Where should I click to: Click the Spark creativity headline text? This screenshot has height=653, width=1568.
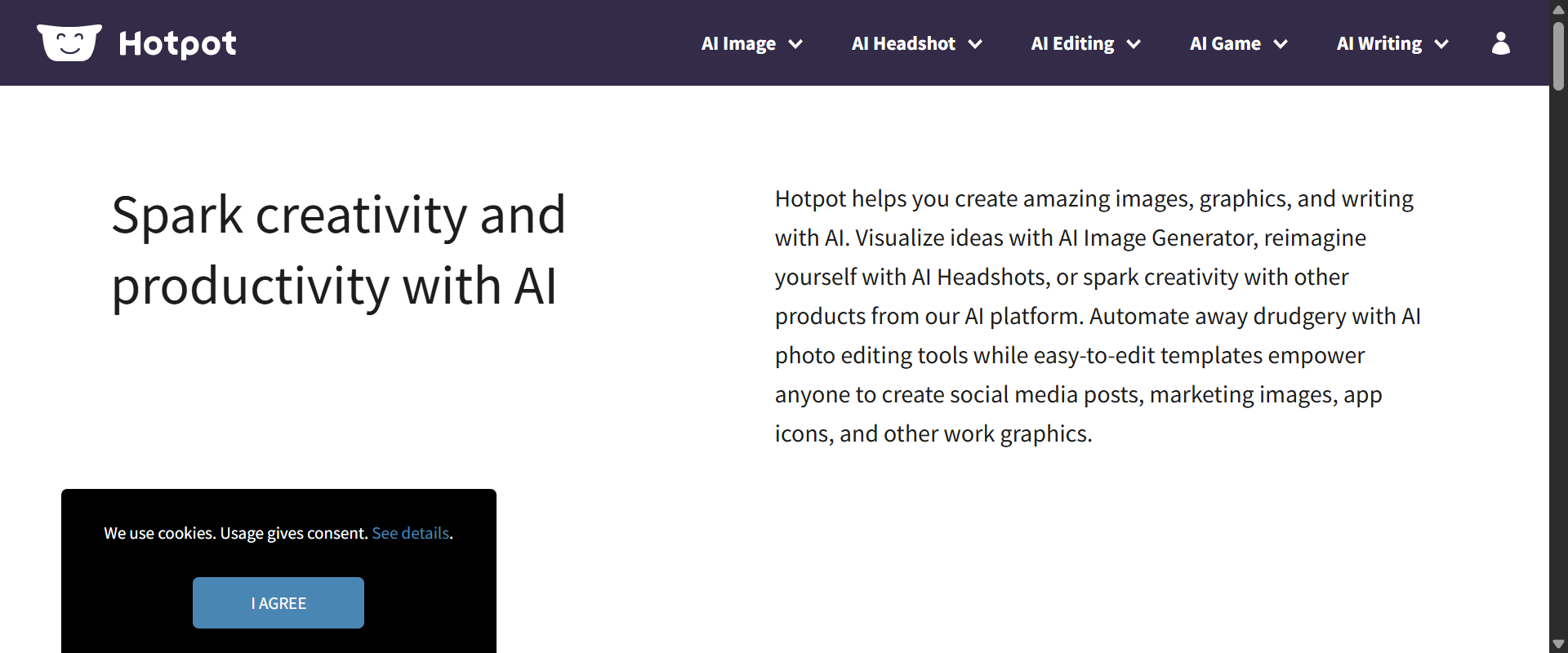point(338,250)
